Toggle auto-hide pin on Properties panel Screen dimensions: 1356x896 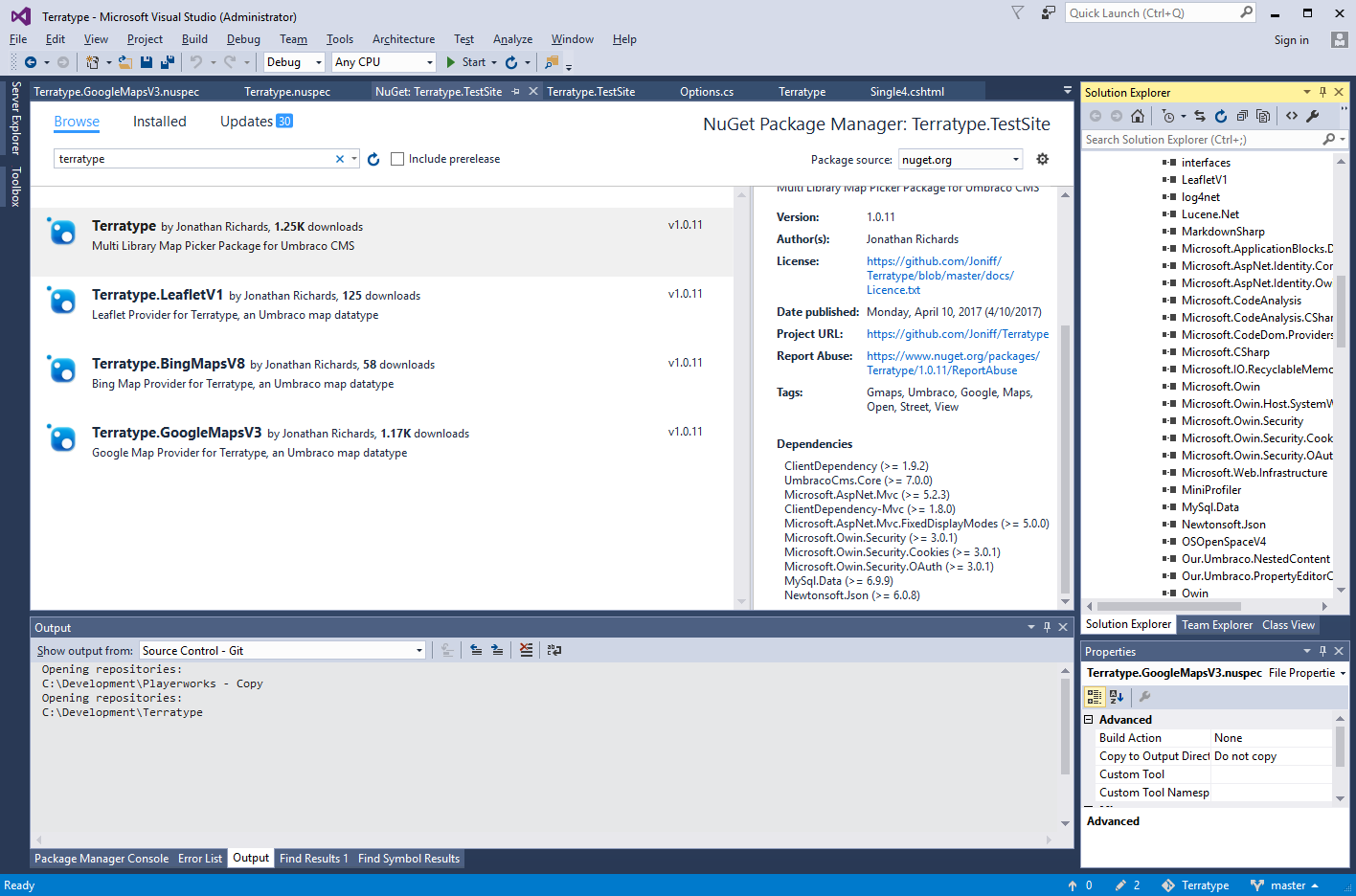point(1323,651)
